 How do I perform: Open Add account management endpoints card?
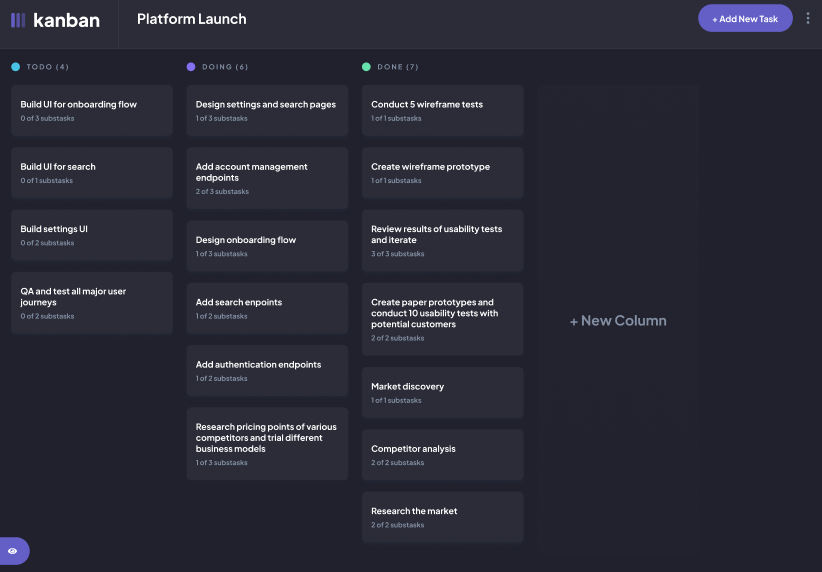267,178
